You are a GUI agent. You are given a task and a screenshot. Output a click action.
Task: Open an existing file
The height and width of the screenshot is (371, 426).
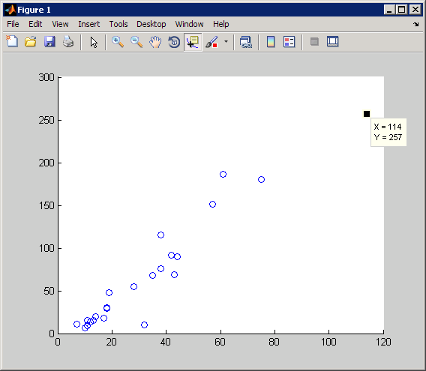click(31, 42)
